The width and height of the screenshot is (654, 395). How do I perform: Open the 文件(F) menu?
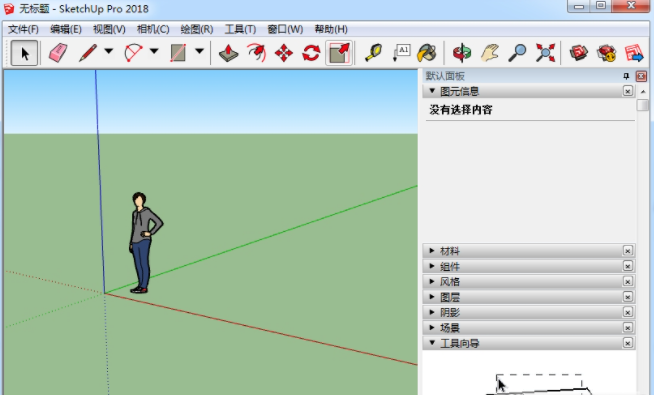[23, 29]
